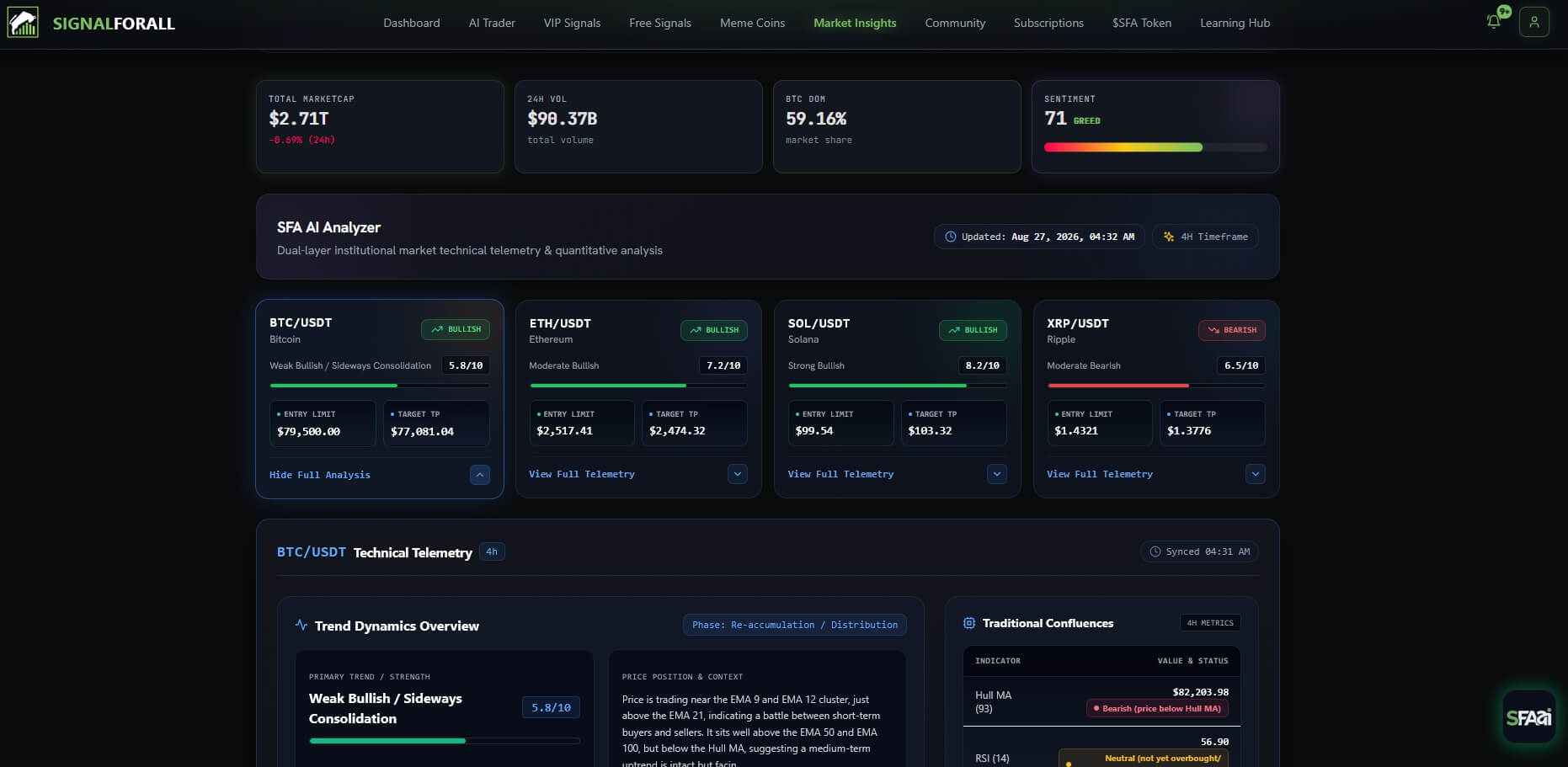Click the Traditional Confluences chip icon
Image resolution: width=1568 pixels, height=767 pixels.
969,623
